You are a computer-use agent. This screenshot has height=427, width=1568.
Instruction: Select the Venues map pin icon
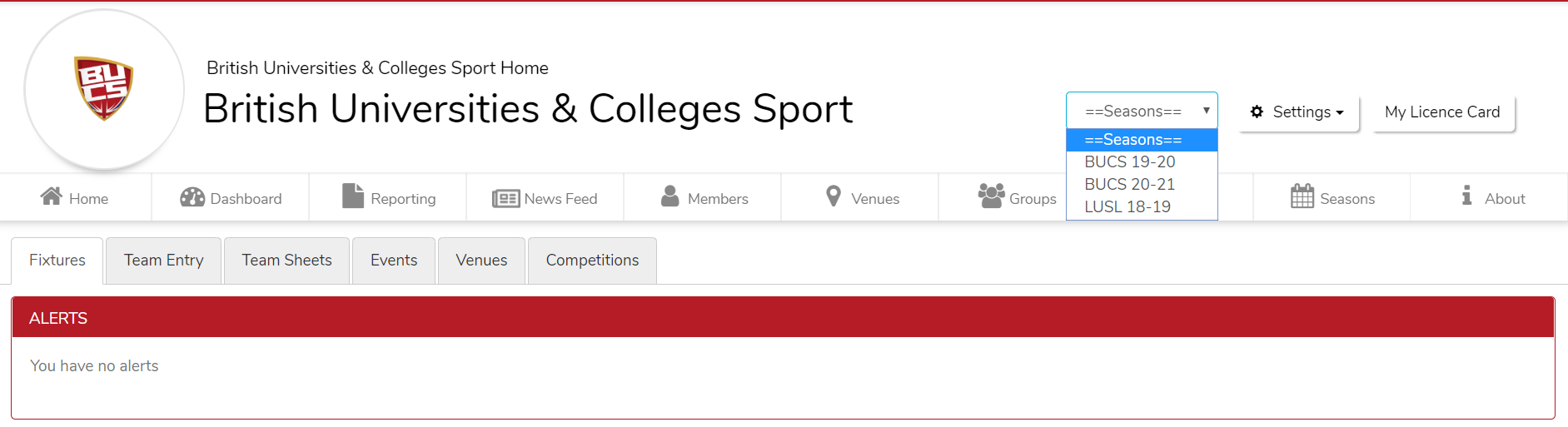point(834,196)
